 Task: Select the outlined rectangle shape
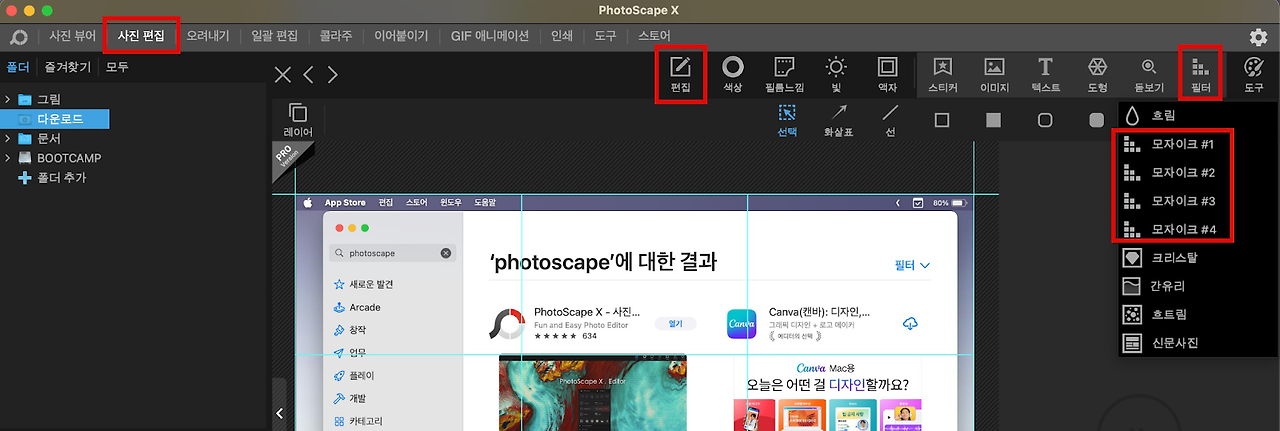coord(942,120)
